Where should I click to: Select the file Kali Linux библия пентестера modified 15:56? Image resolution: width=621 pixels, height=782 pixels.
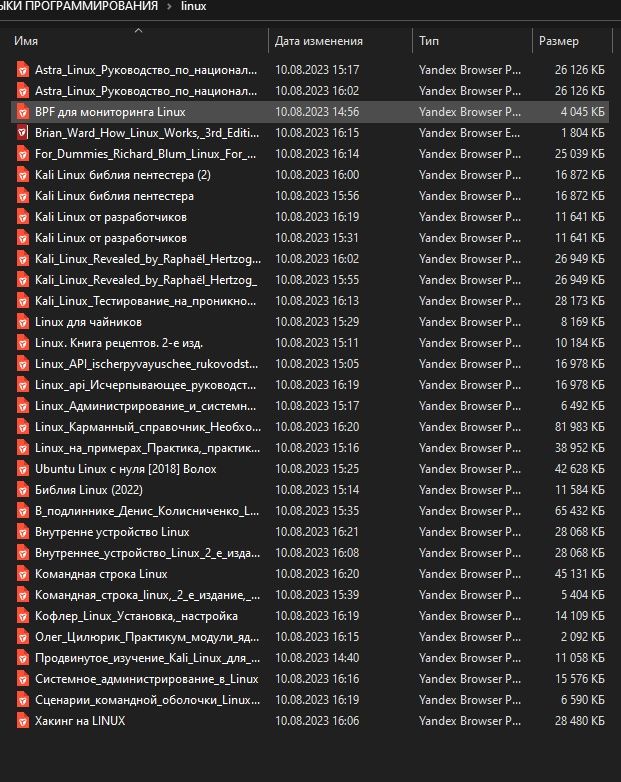[x=114, y=196]
